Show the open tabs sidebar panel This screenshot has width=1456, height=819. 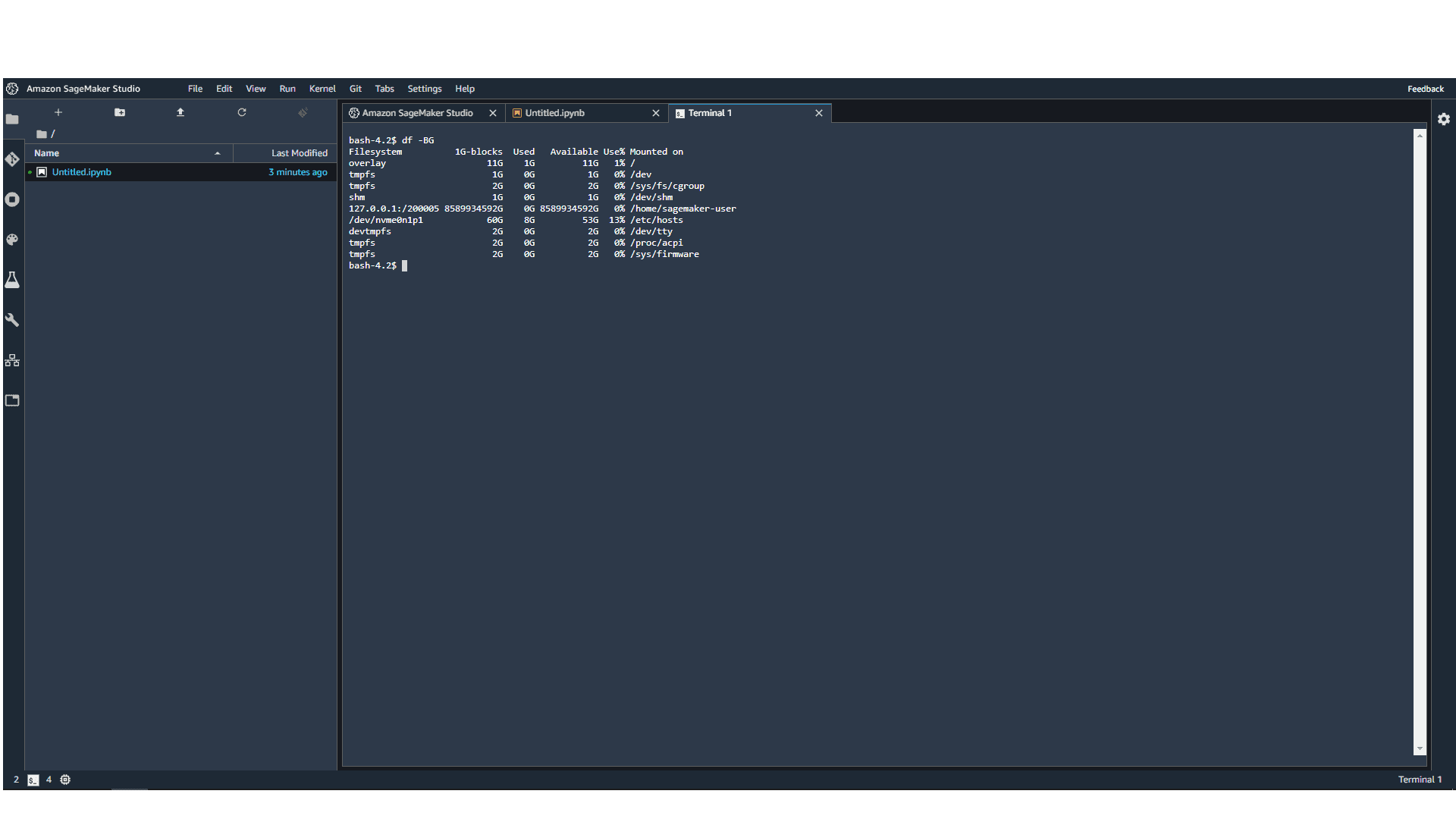coord(12,400)
